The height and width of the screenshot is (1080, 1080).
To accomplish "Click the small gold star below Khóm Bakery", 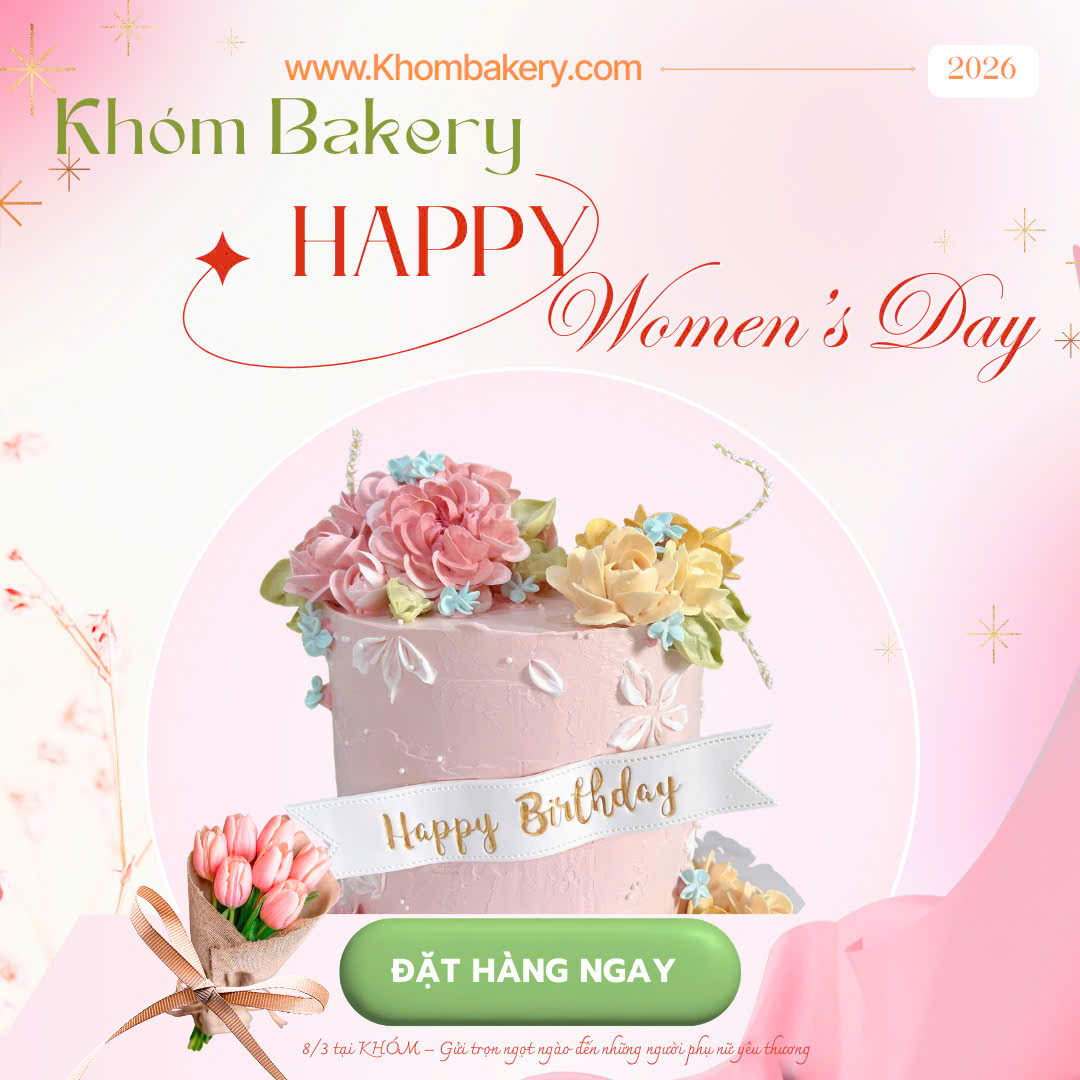I will point(69,169).
